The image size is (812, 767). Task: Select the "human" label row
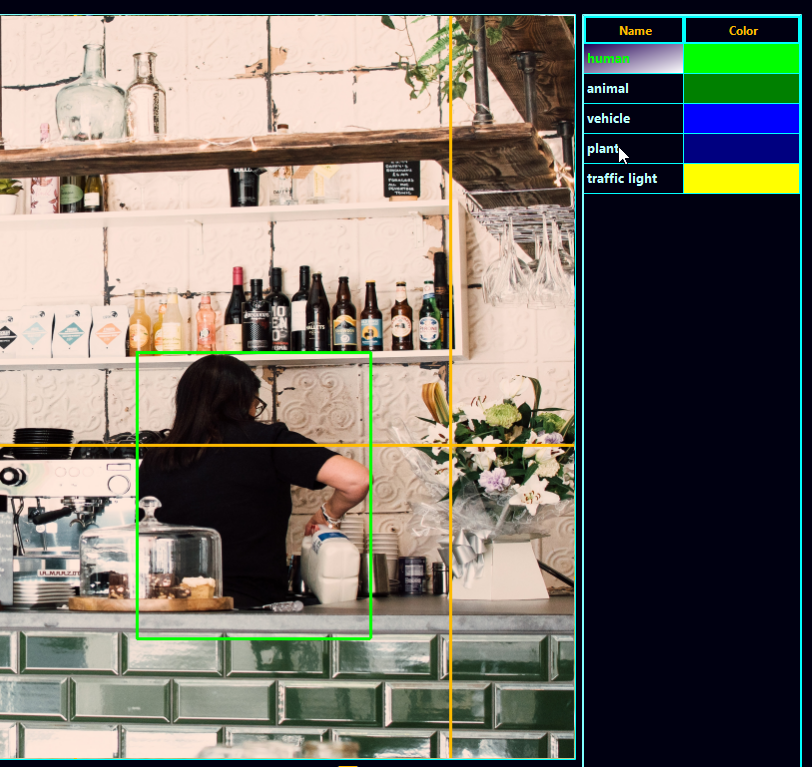coord(633,59)
